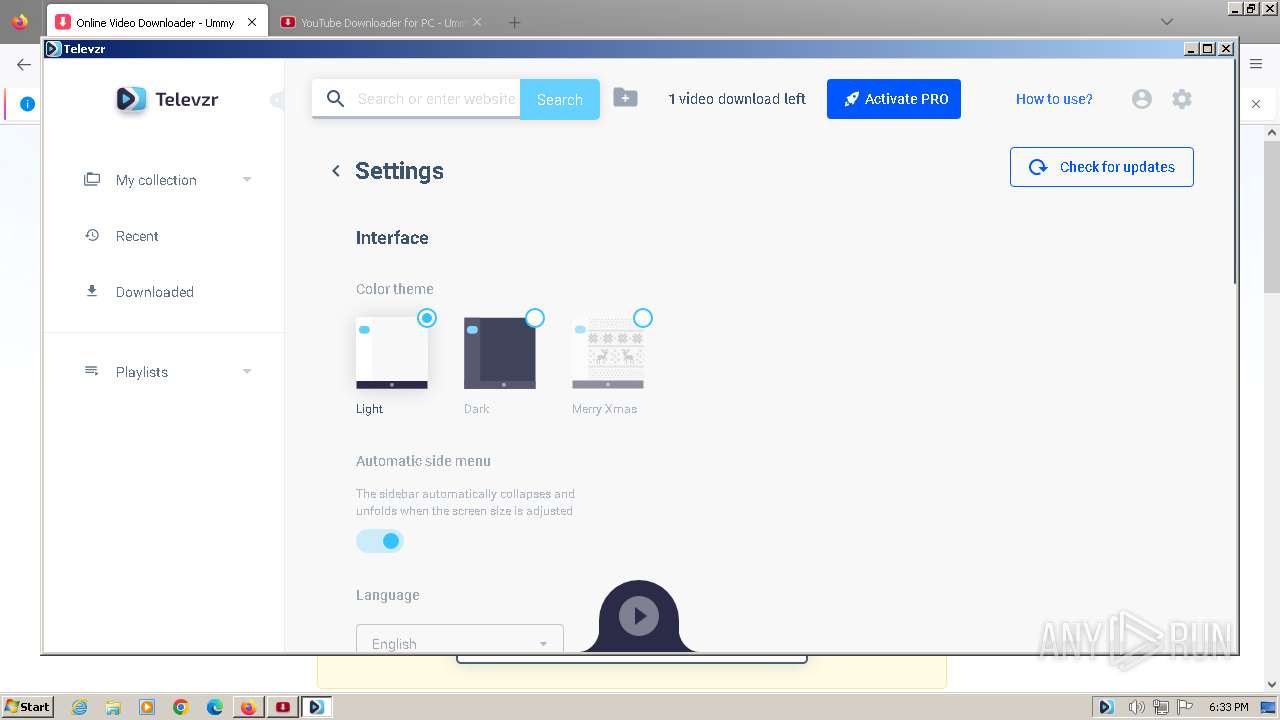
Task: Choose the Dark theme thumbnail
Action: pyautogui.click(x=500, y=353)
